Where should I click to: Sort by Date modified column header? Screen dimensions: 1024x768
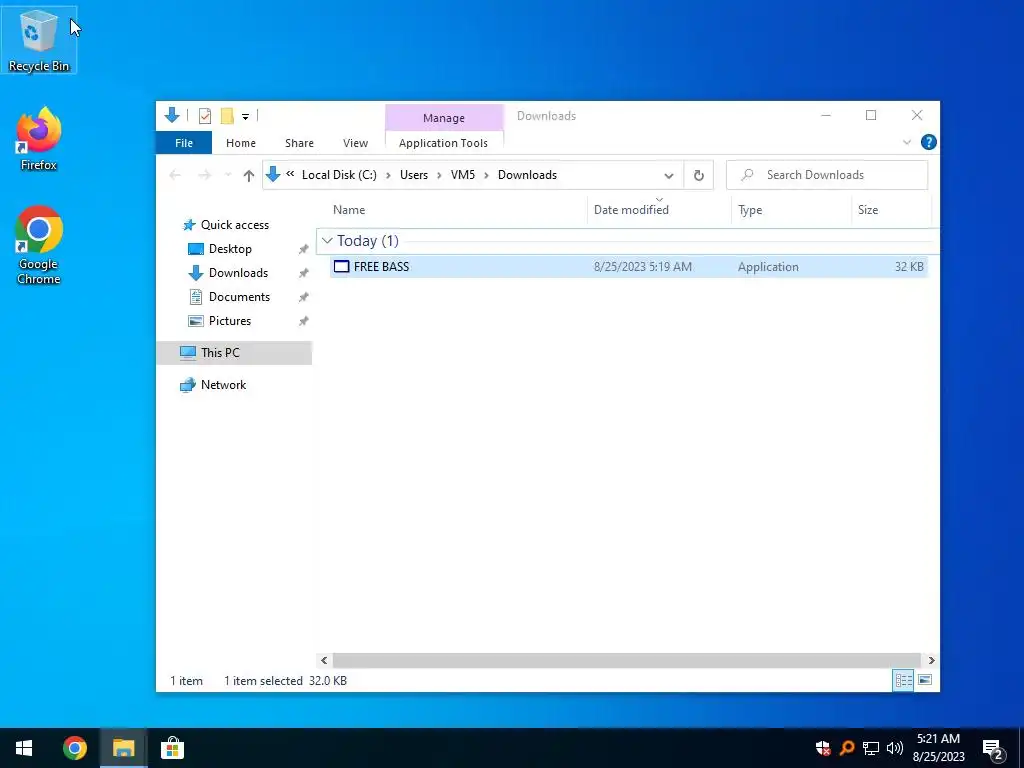pos(659,210)
